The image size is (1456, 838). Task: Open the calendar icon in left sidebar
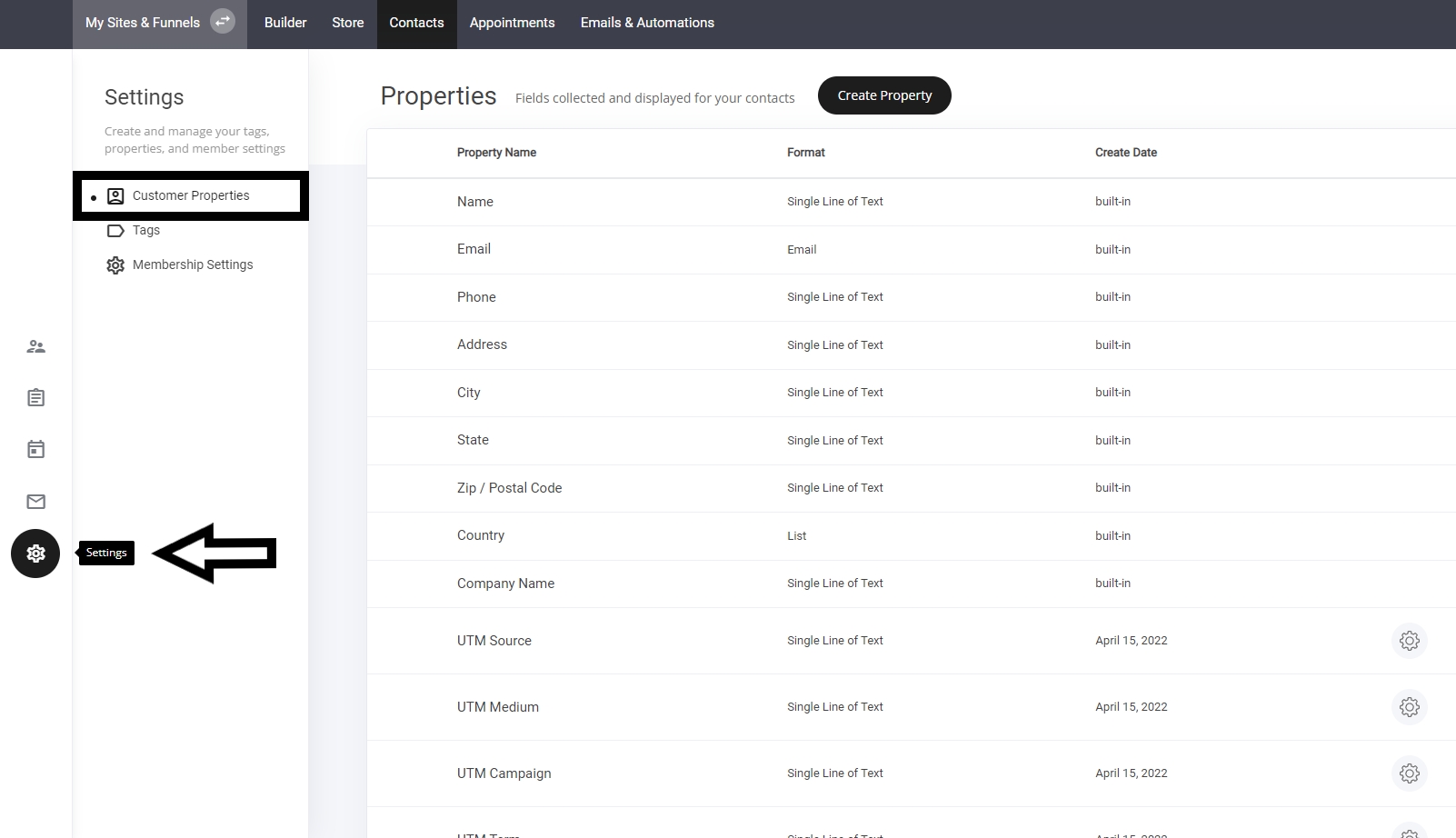[35, 449]
